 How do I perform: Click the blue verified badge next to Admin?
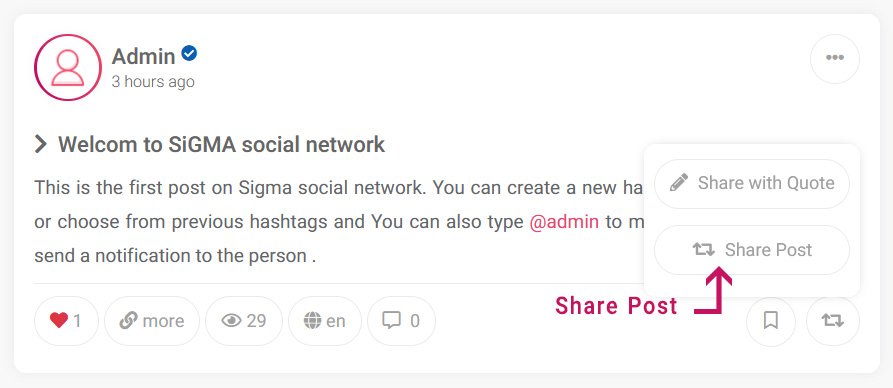pyautogui.click(x=189, y=54)
